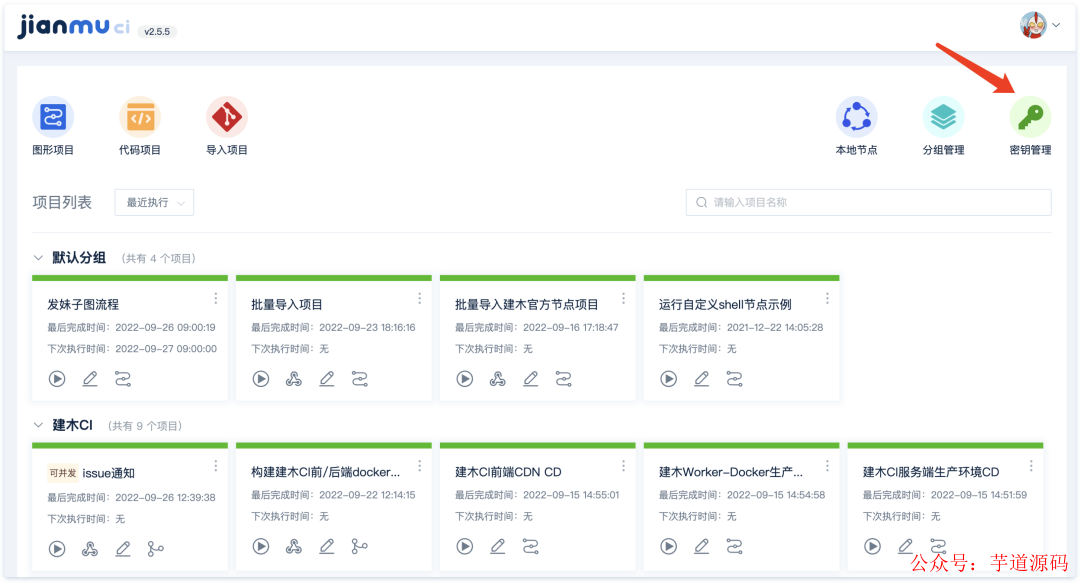This screenshot has height=583, width=1080.
Task: Run the 构建建木CI前/后端docker project
Action: pyautogui.click(x=261, y=546)
